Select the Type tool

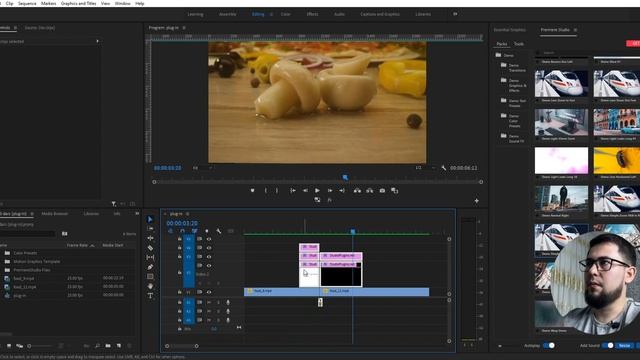(x=150, y=296)
